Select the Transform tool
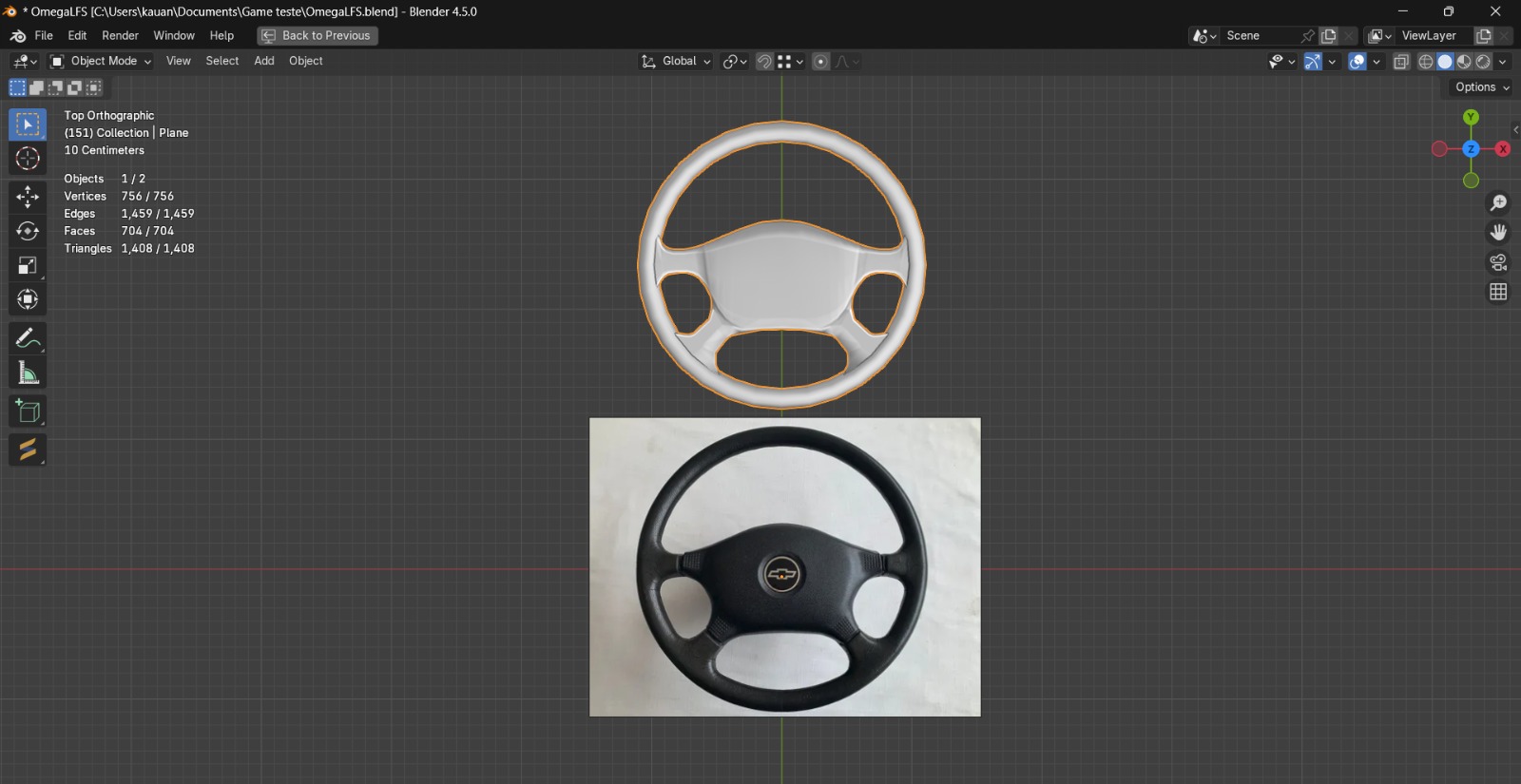The width and height of the screenshot is (1521, 784). [x=28, y=299]
